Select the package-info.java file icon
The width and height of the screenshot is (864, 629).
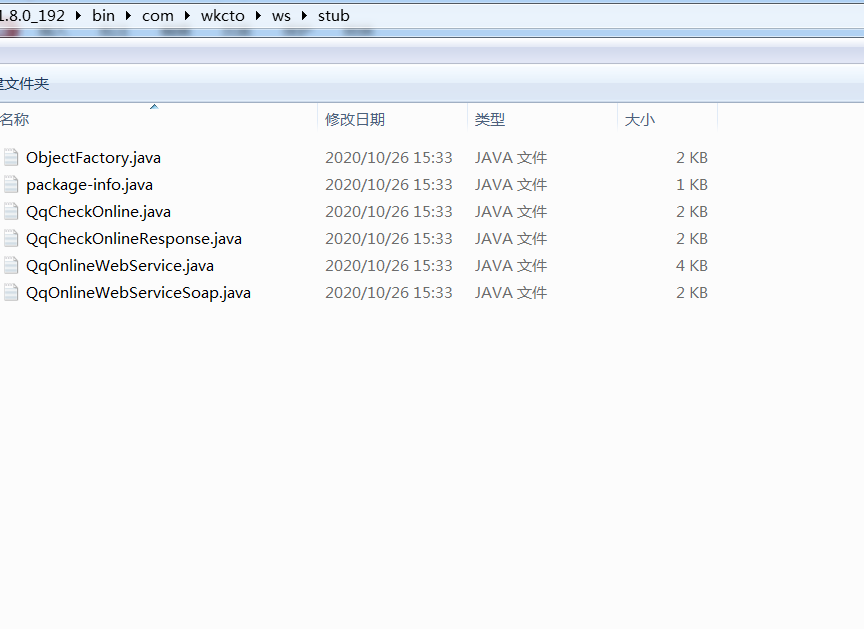click(x=10, y=185)
